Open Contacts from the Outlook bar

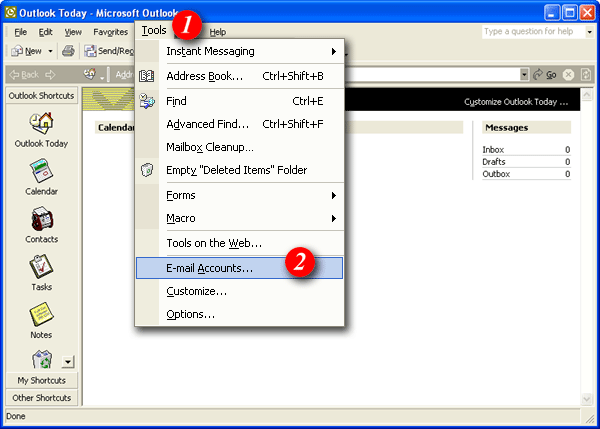pos(41,220)
